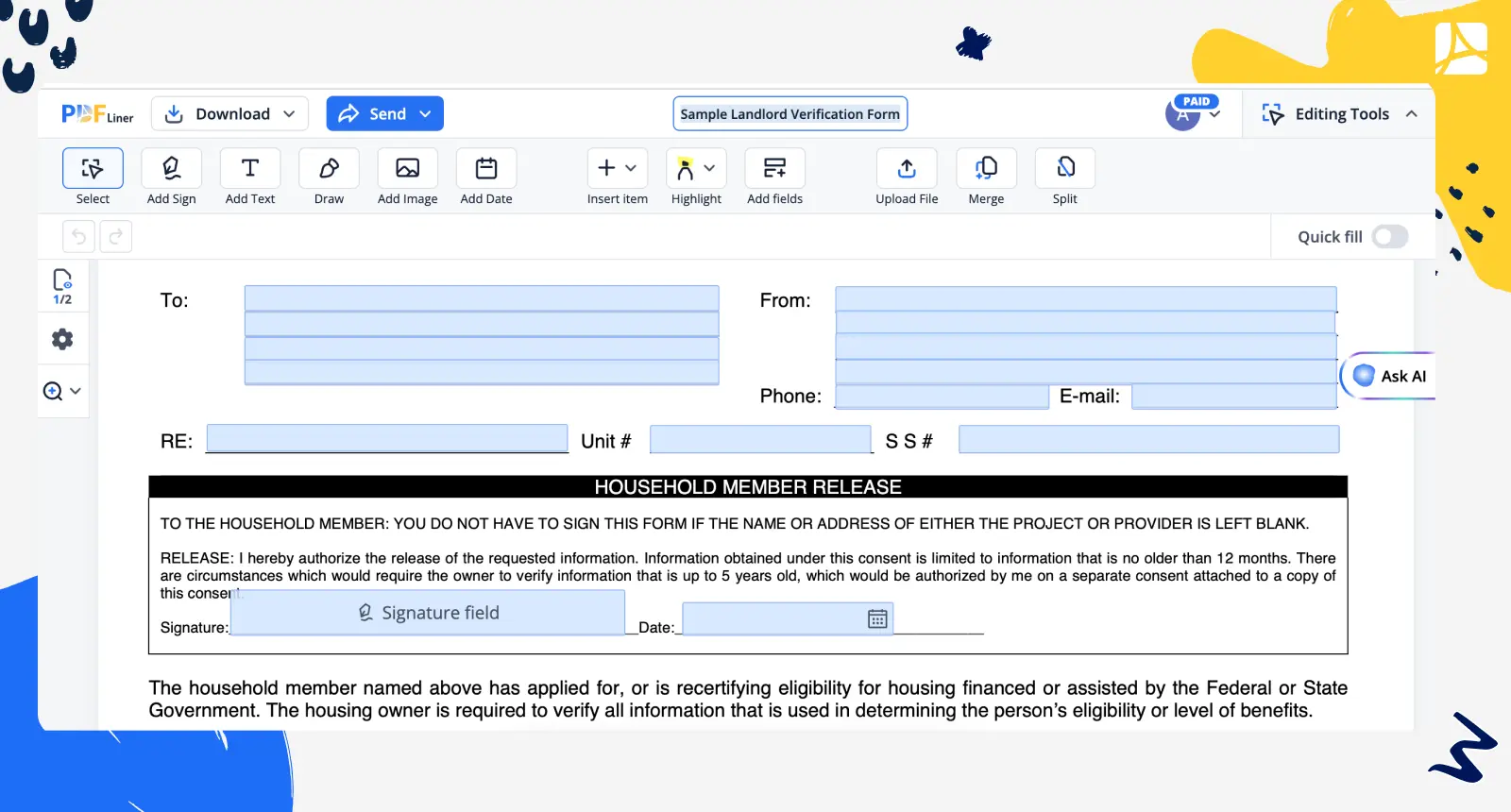Choose the Add Sign tool
Screen dimensions: 1511x812
171,168
